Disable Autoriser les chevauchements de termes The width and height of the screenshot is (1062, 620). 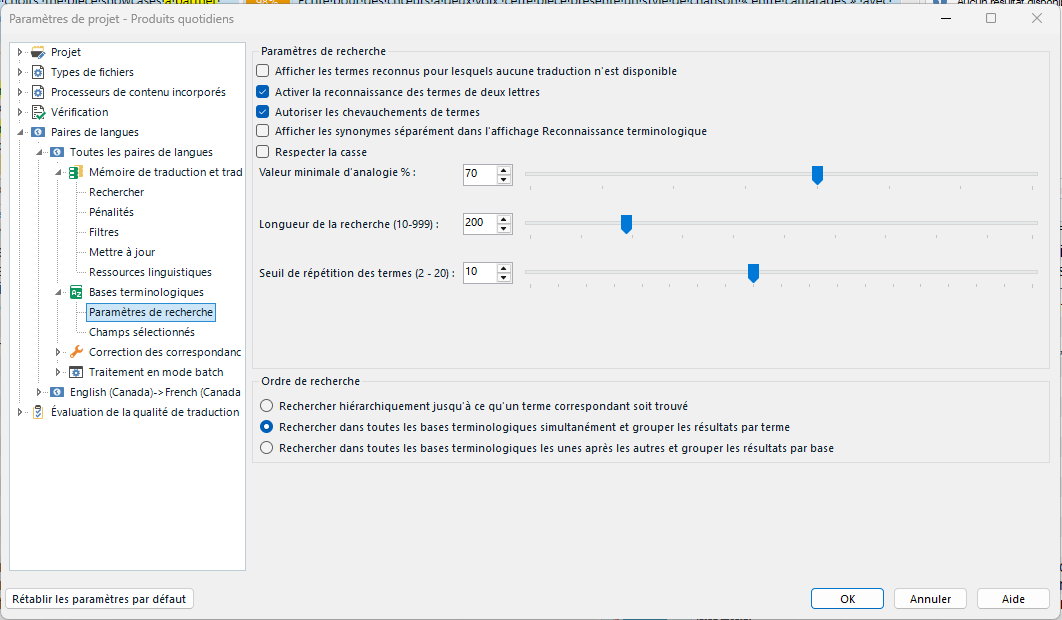pos(263,111)
